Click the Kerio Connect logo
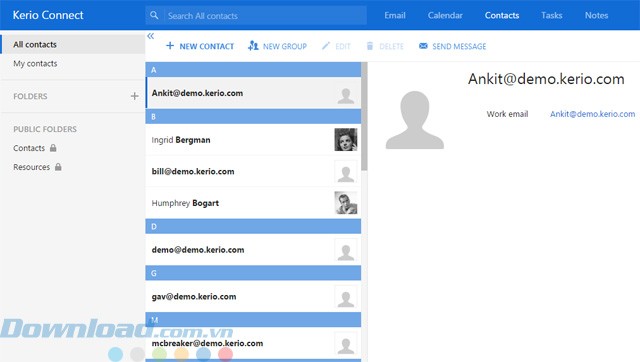Screen dimensions: 640x362 click(48, 15)
